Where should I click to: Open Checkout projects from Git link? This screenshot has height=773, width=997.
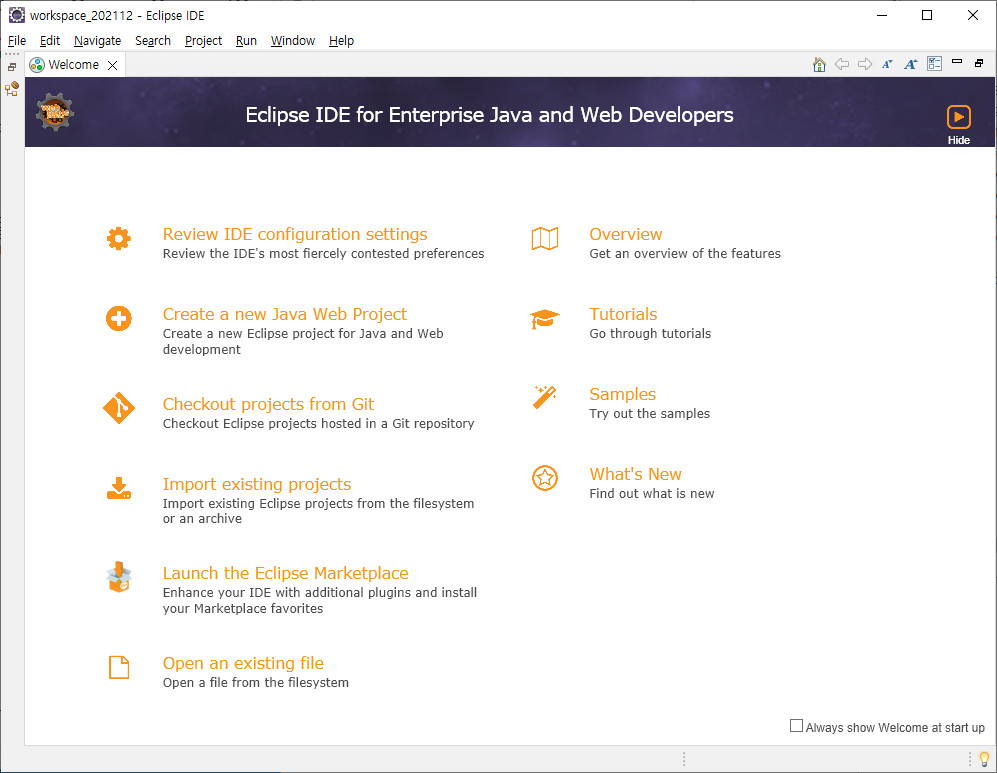coord(268,404)
